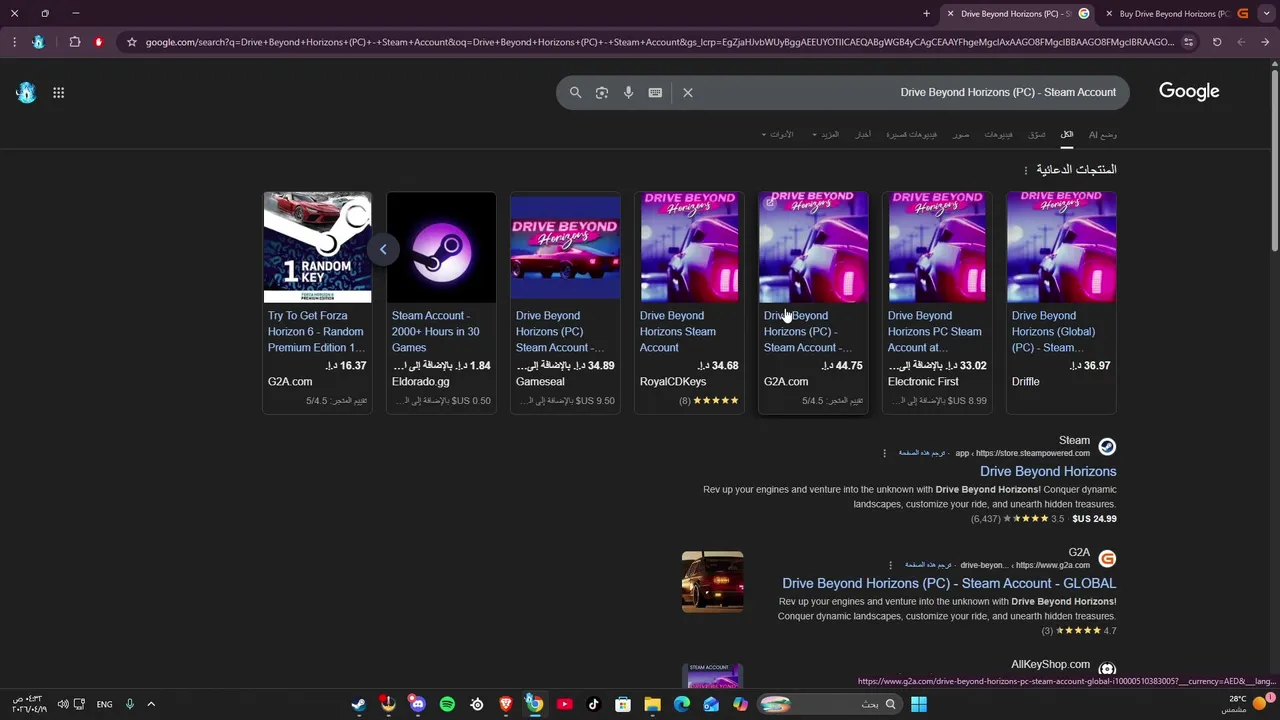
Task: Click the Windows taskbar search box
Action: 830,704
